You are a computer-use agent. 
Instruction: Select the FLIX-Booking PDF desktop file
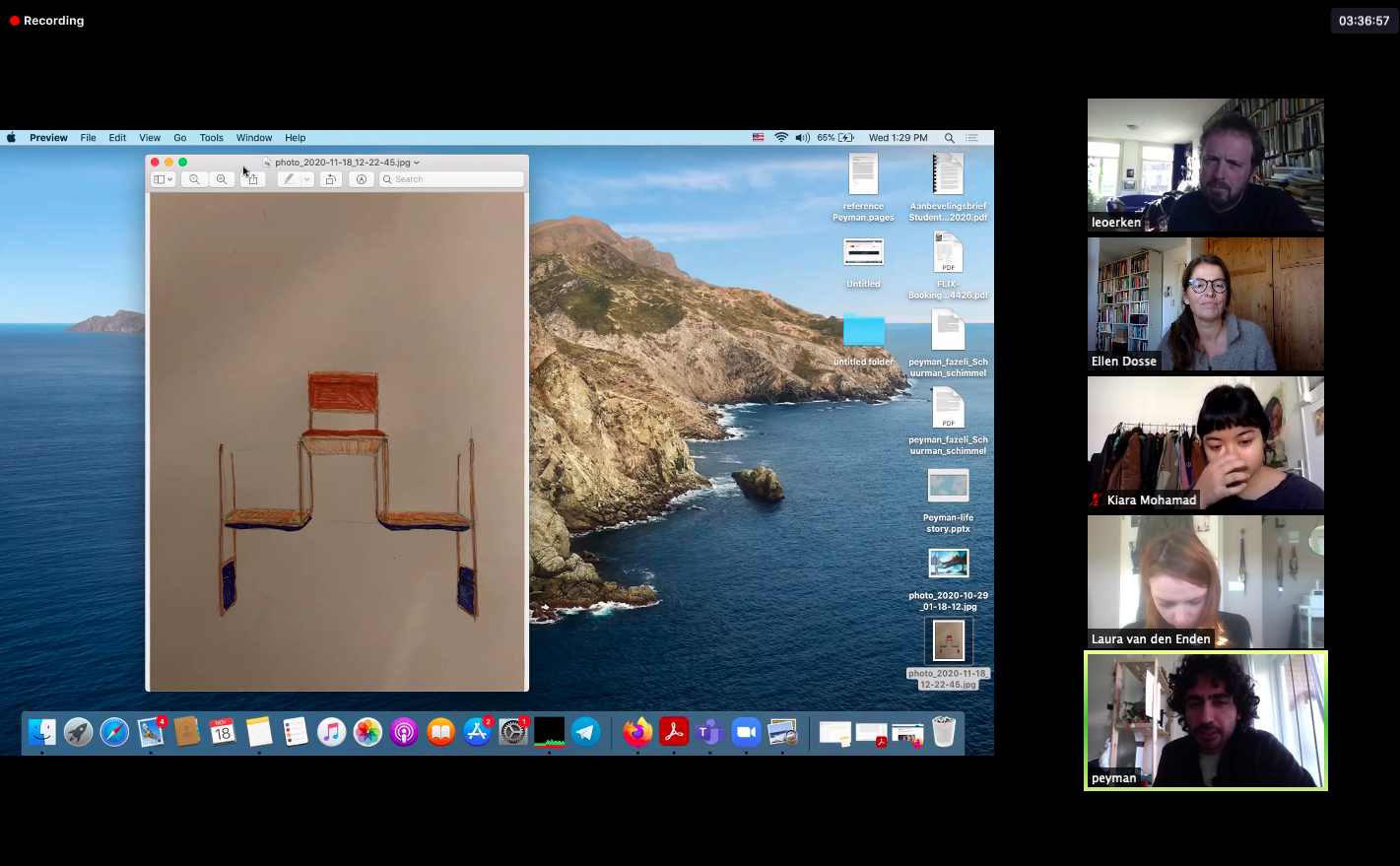tap(948, 265)
